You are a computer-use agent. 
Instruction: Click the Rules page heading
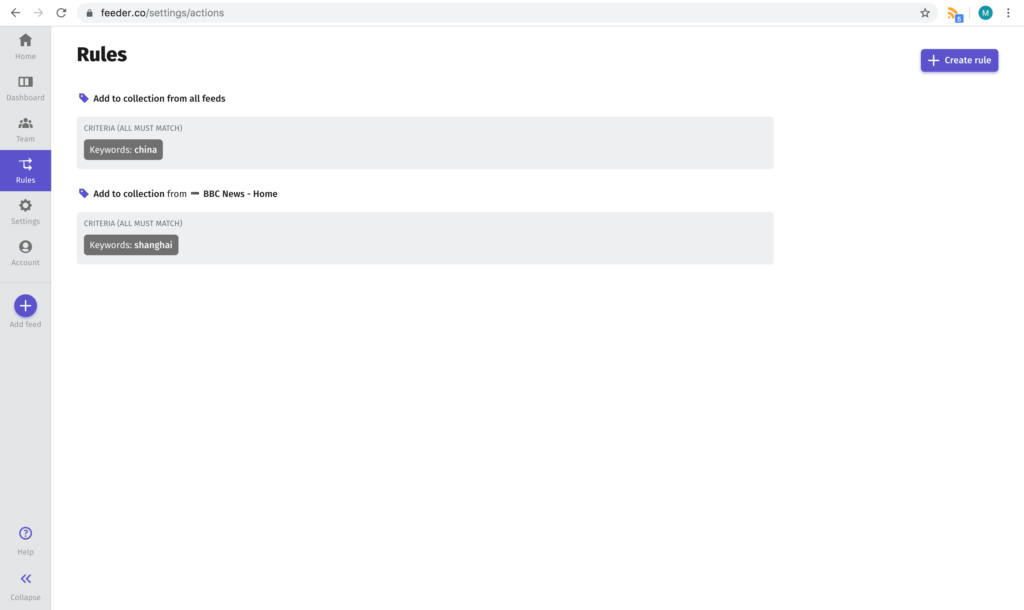click(102, 54)
